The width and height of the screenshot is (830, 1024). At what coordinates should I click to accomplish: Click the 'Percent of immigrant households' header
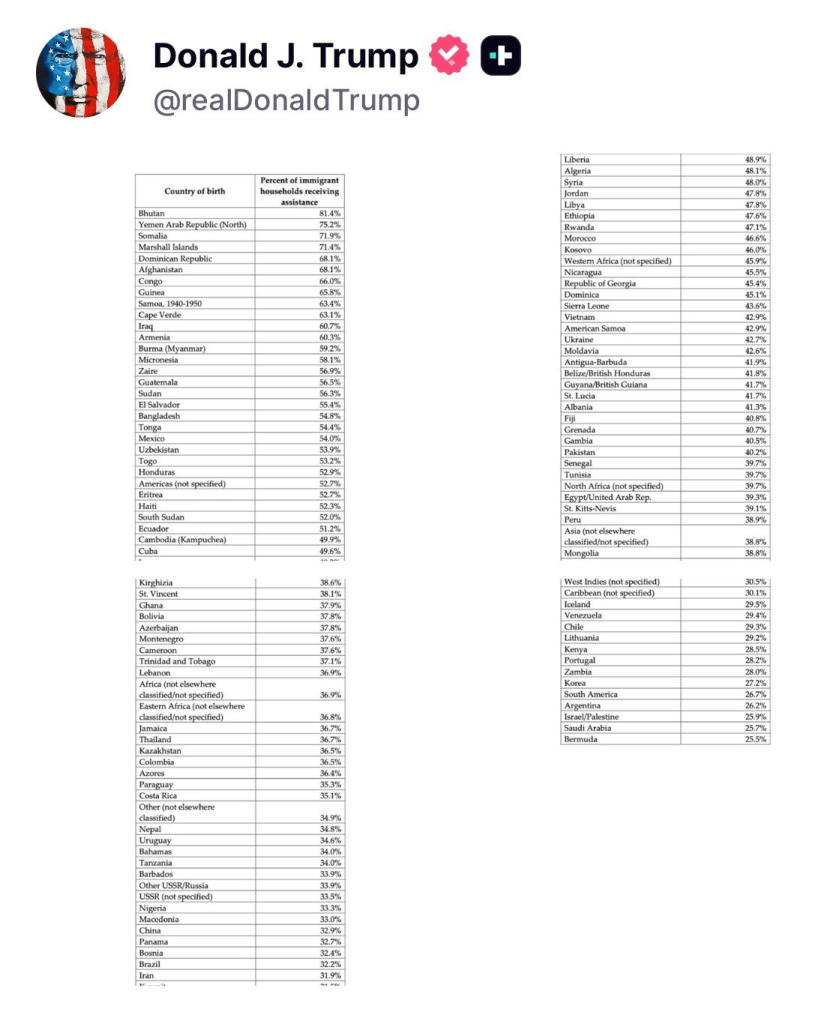click(299, 191)
